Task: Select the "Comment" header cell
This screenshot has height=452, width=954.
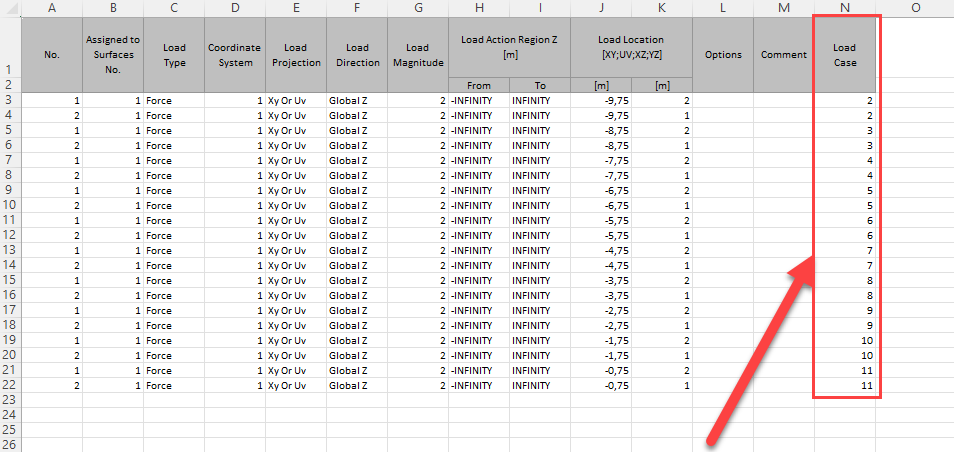Action: point(784,55)
